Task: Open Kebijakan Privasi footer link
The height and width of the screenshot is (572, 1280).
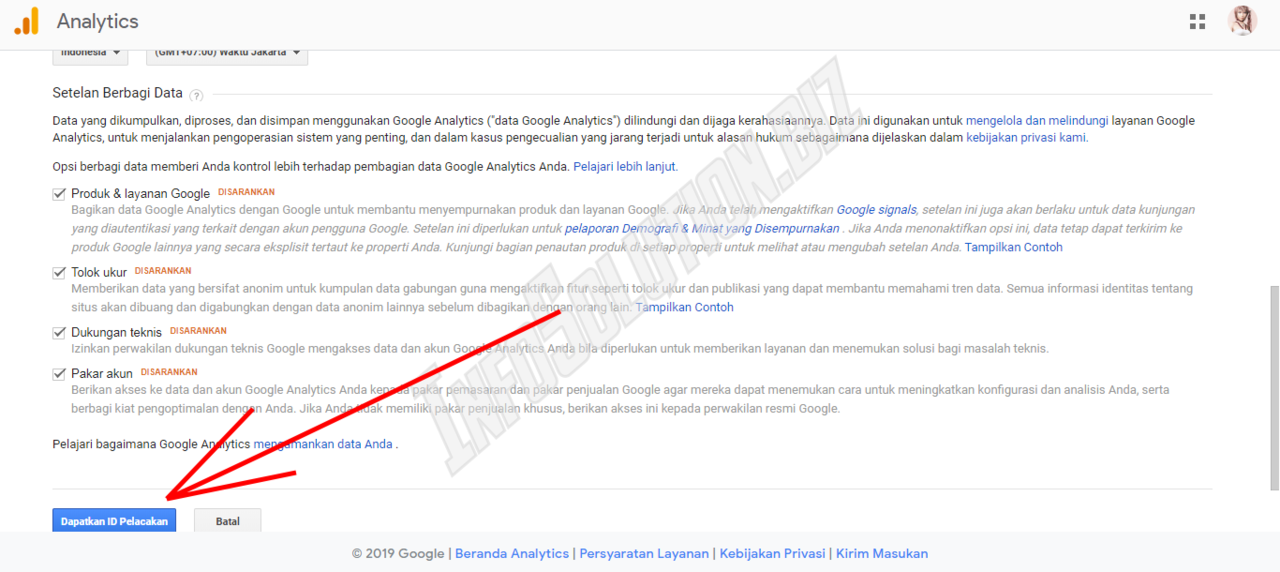Action: coord(772,553)
